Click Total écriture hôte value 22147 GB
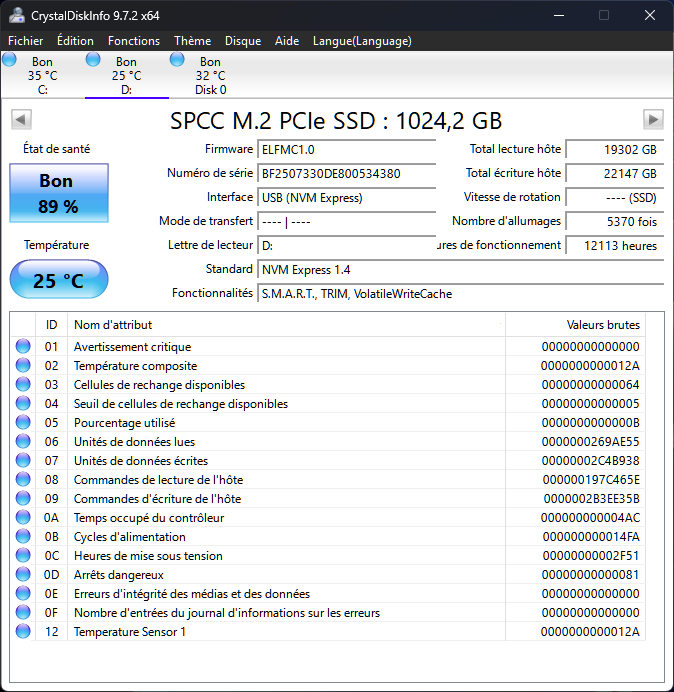Image resolution: width=674 pixels, height=692 pixels. [x=614, y=173]
